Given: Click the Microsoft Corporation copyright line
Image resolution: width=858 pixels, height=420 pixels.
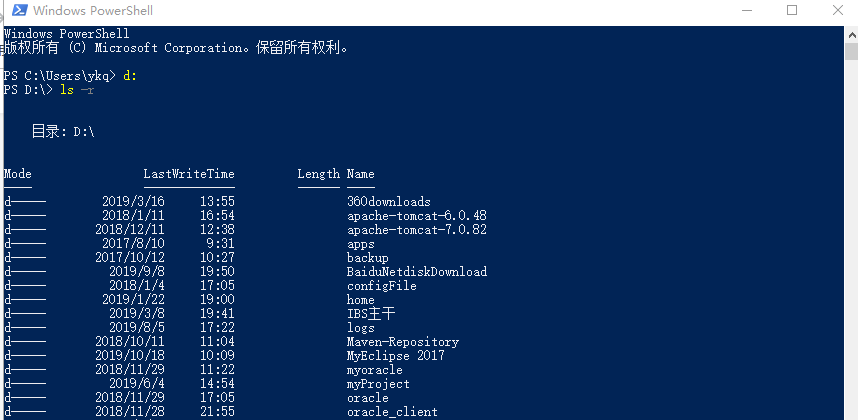Looking at the screenshot, I should click(176, 48).
